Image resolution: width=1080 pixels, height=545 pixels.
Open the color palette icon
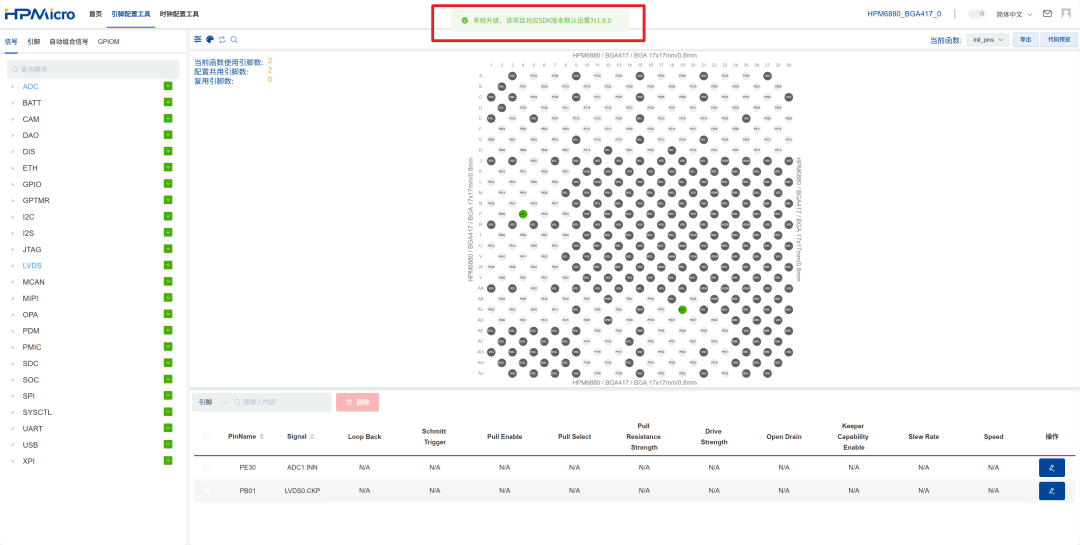pos(210,40)
